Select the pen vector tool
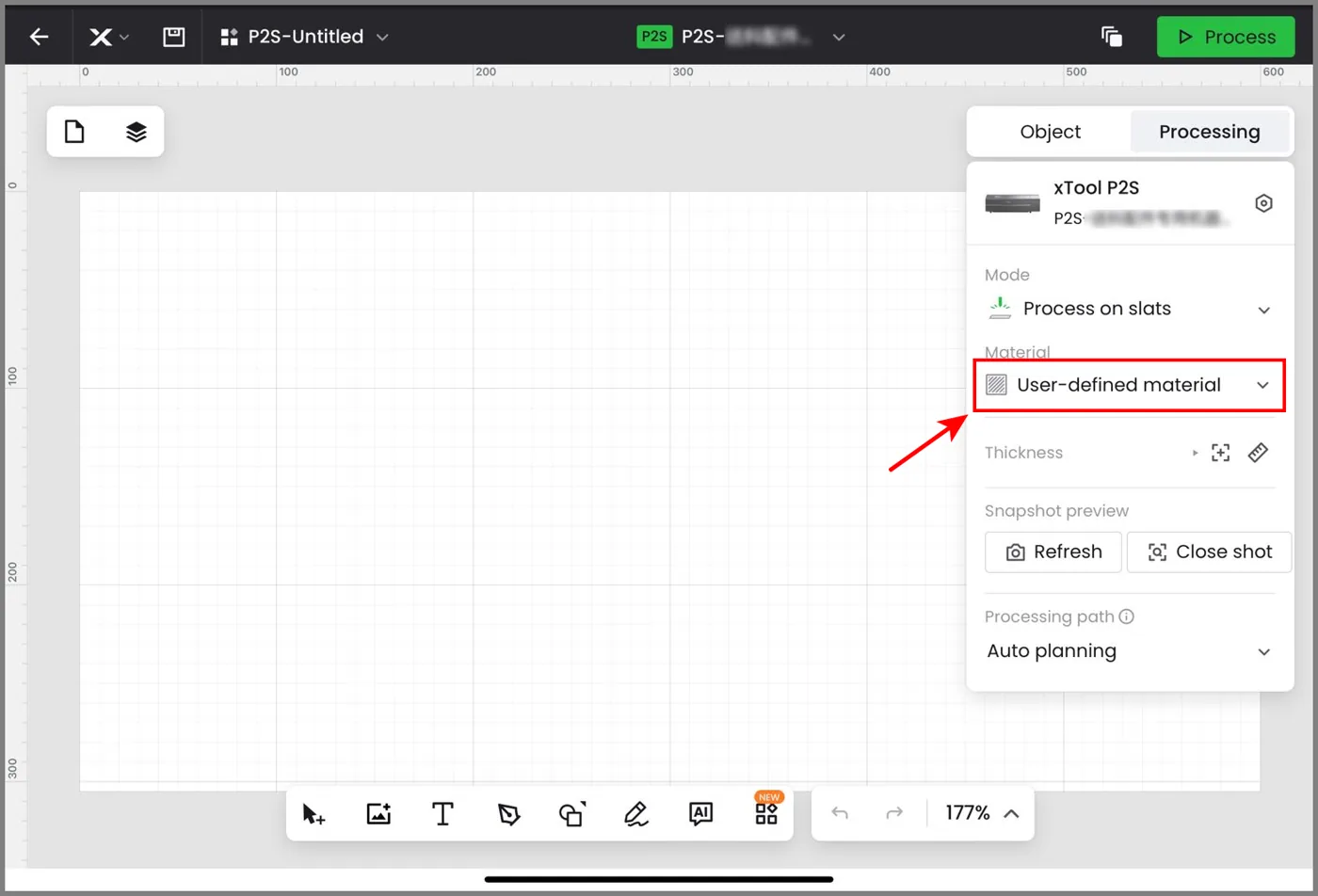This screenshot has height=896, width=1318. tap(508, 814)
